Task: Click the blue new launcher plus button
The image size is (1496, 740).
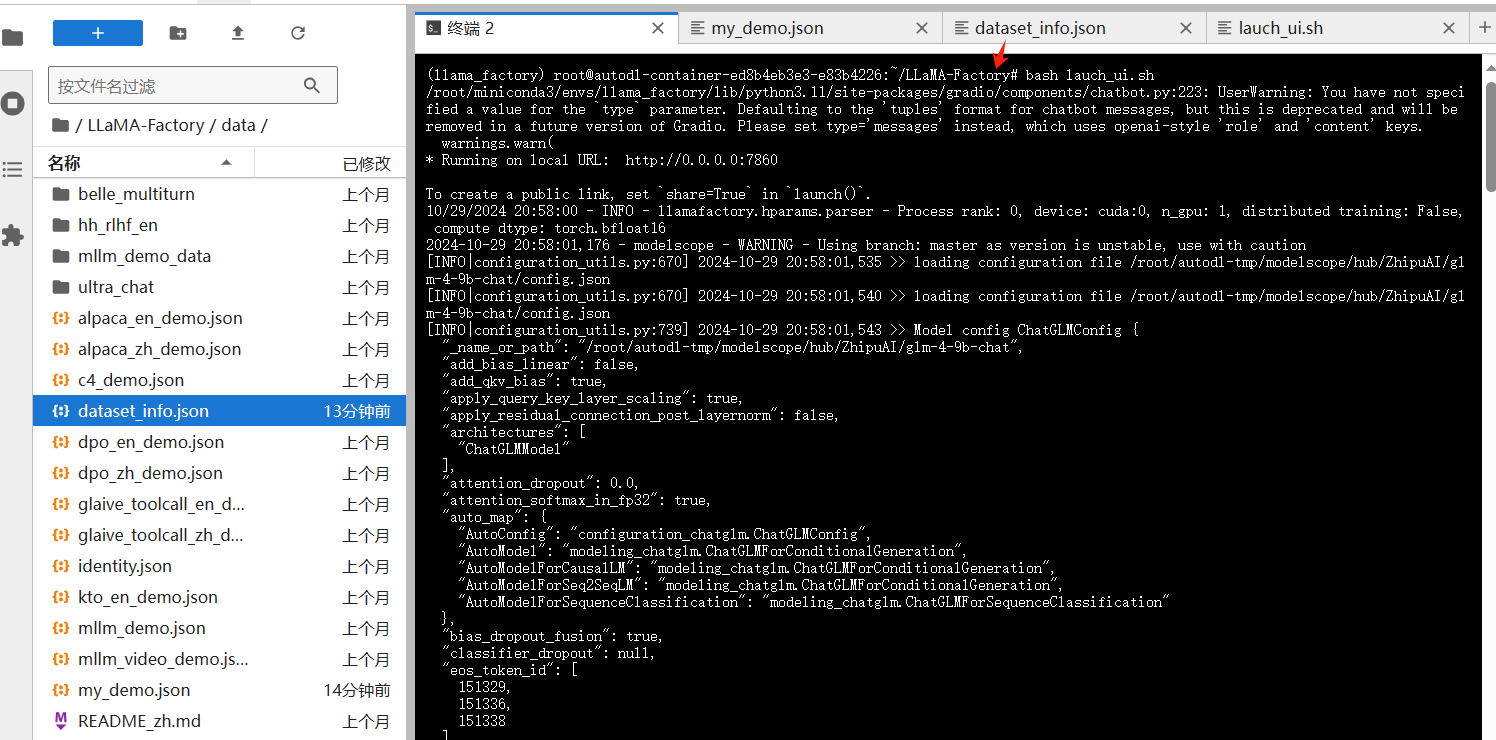Action: coord(97,33)
